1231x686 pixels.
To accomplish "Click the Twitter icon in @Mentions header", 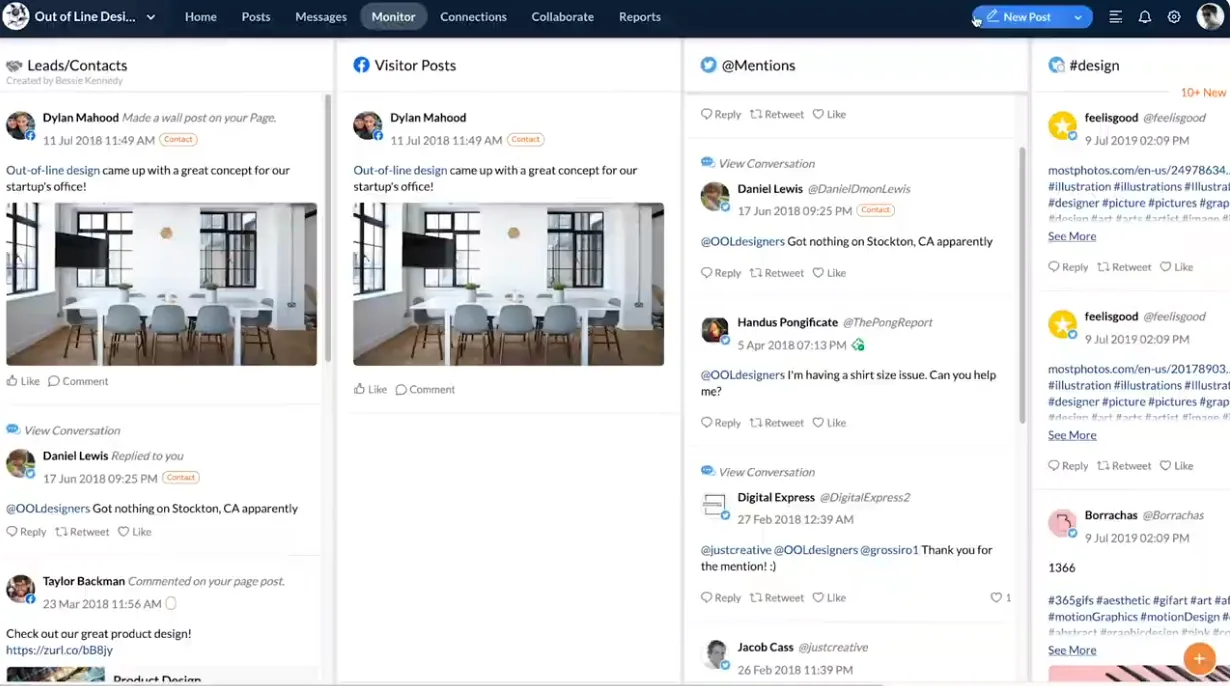I will [x=708, y=65].
